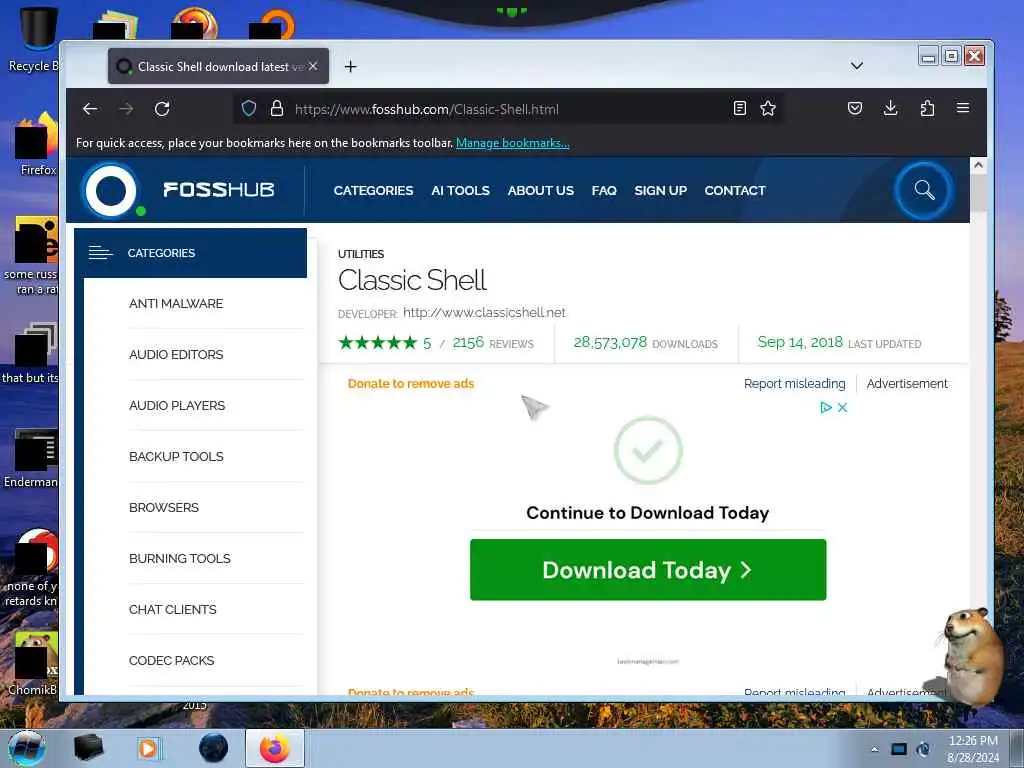The width and height of the screenshot is (1024, 768).
Task: Click the FOSSHUB wordmark
Action: tap(219, 190)
